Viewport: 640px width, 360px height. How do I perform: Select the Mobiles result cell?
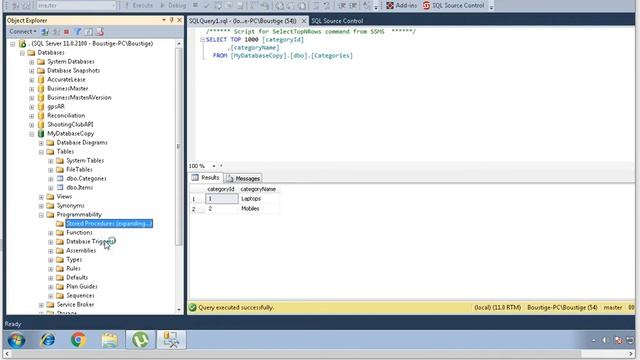coord(259,209)
